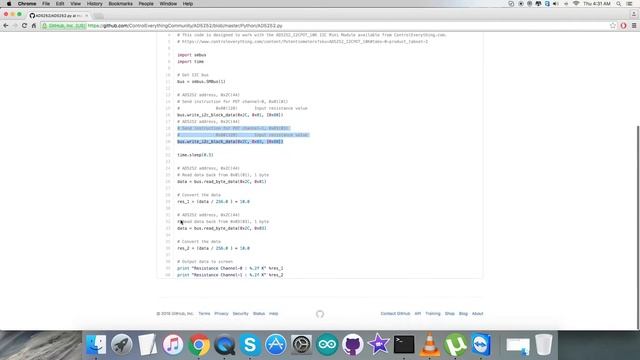Launch Launchpad rocket icon in dock
Screen dimensions: 640x360
tap(122, 344)
